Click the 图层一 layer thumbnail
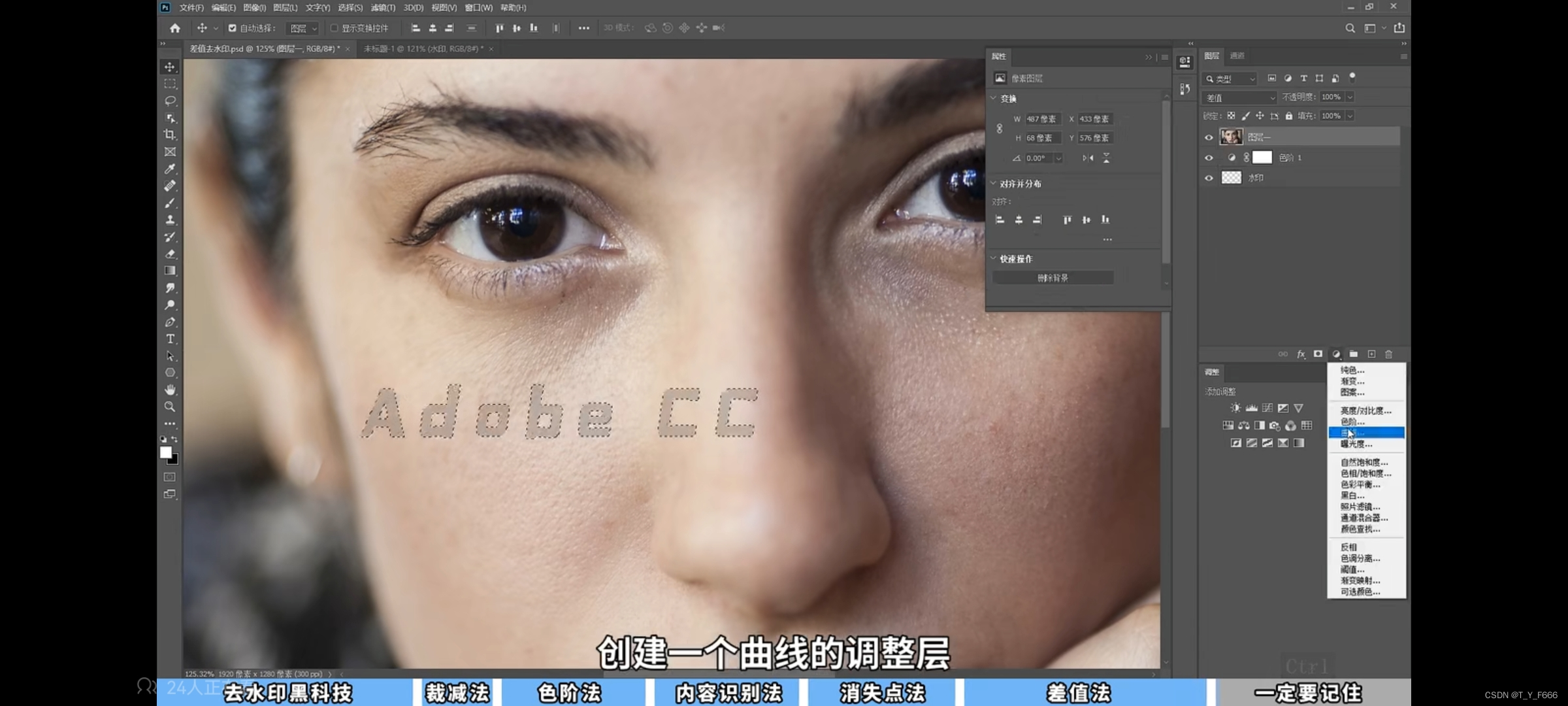 pos(1232,137)
